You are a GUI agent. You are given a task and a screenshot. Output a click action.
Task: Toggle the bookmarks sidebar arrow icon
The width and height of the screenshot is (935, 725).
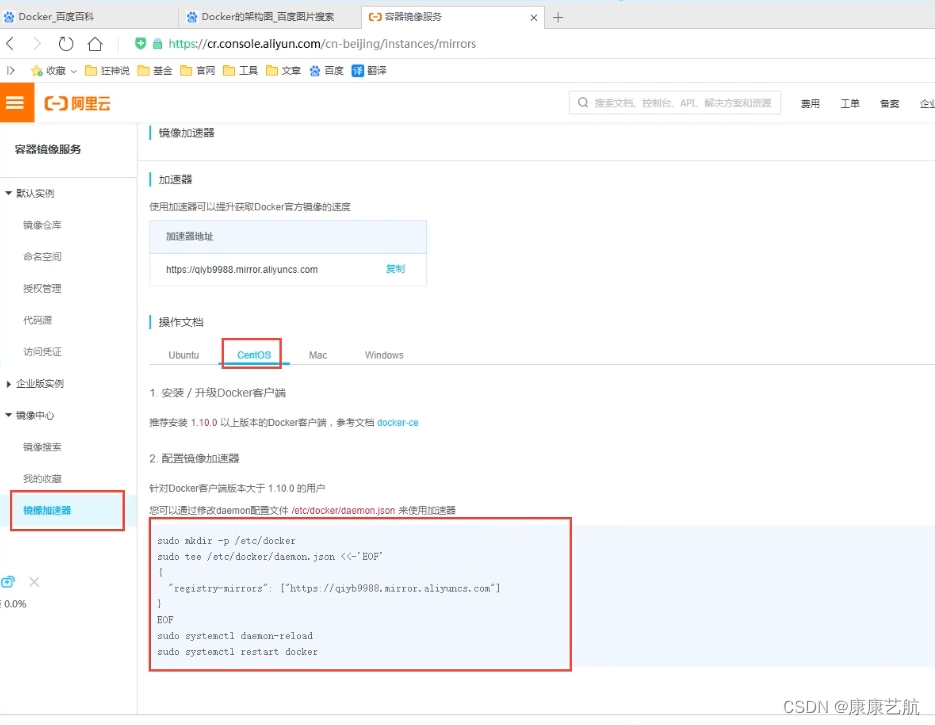[x=11, y=70]
